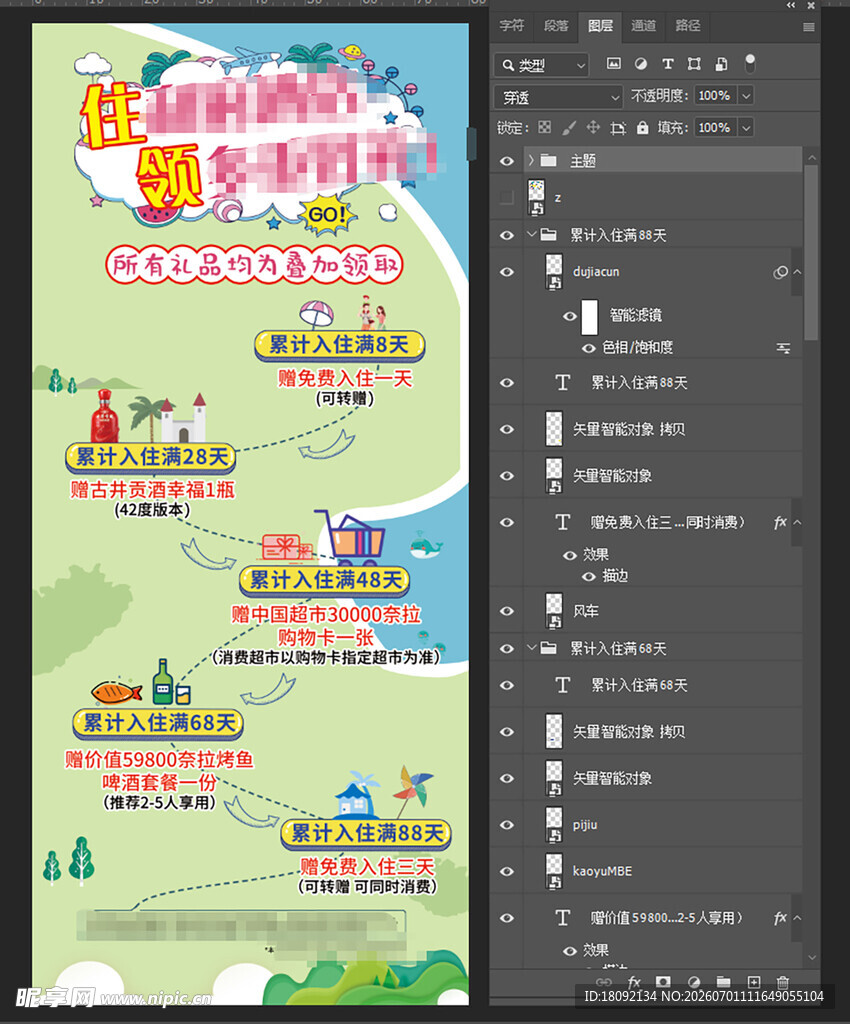Lock position move icon
Screen dimensions: 850x1024
[x=593, y=127]
